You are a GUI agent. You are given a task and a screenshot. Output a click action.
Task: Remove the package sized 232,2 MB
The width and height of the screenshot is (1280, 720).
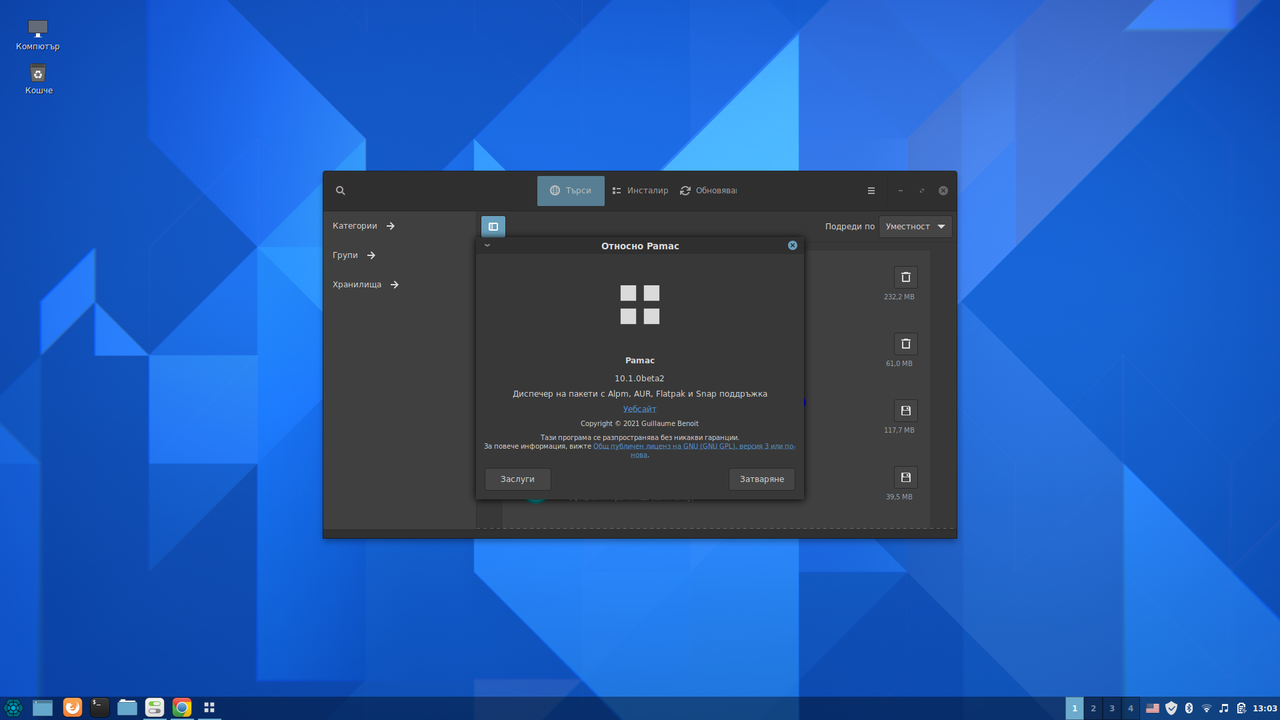point(906,277)
